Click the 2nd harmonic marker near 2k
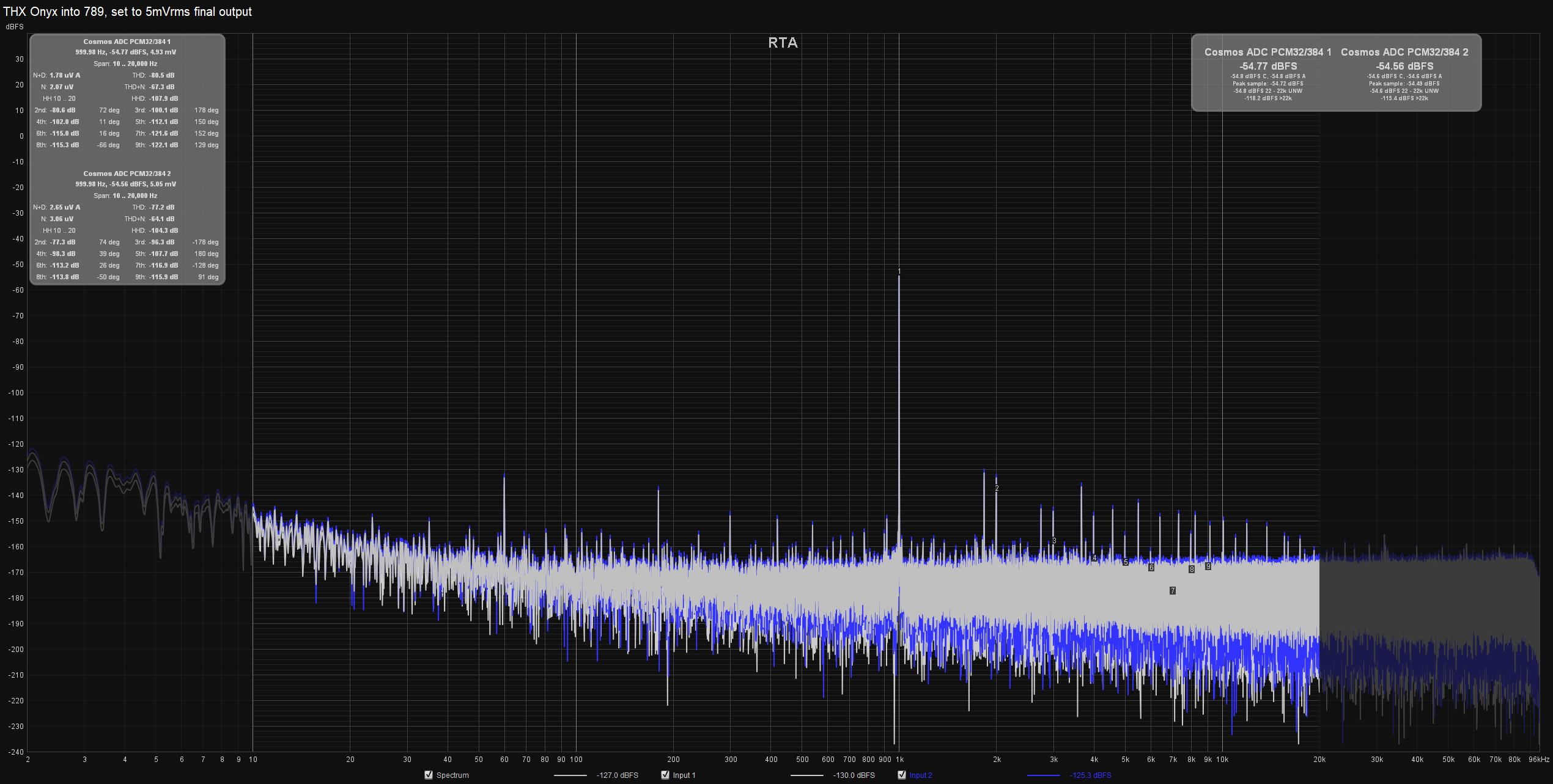 [x=997, y=488]
